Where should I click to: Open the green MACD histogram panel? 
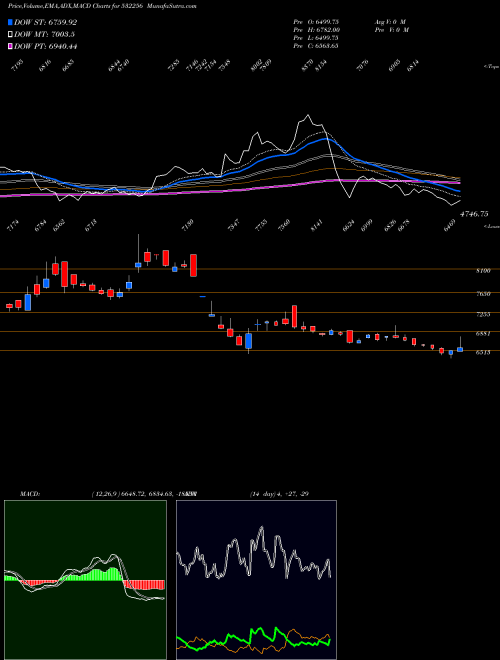click(x=85, y=580)
